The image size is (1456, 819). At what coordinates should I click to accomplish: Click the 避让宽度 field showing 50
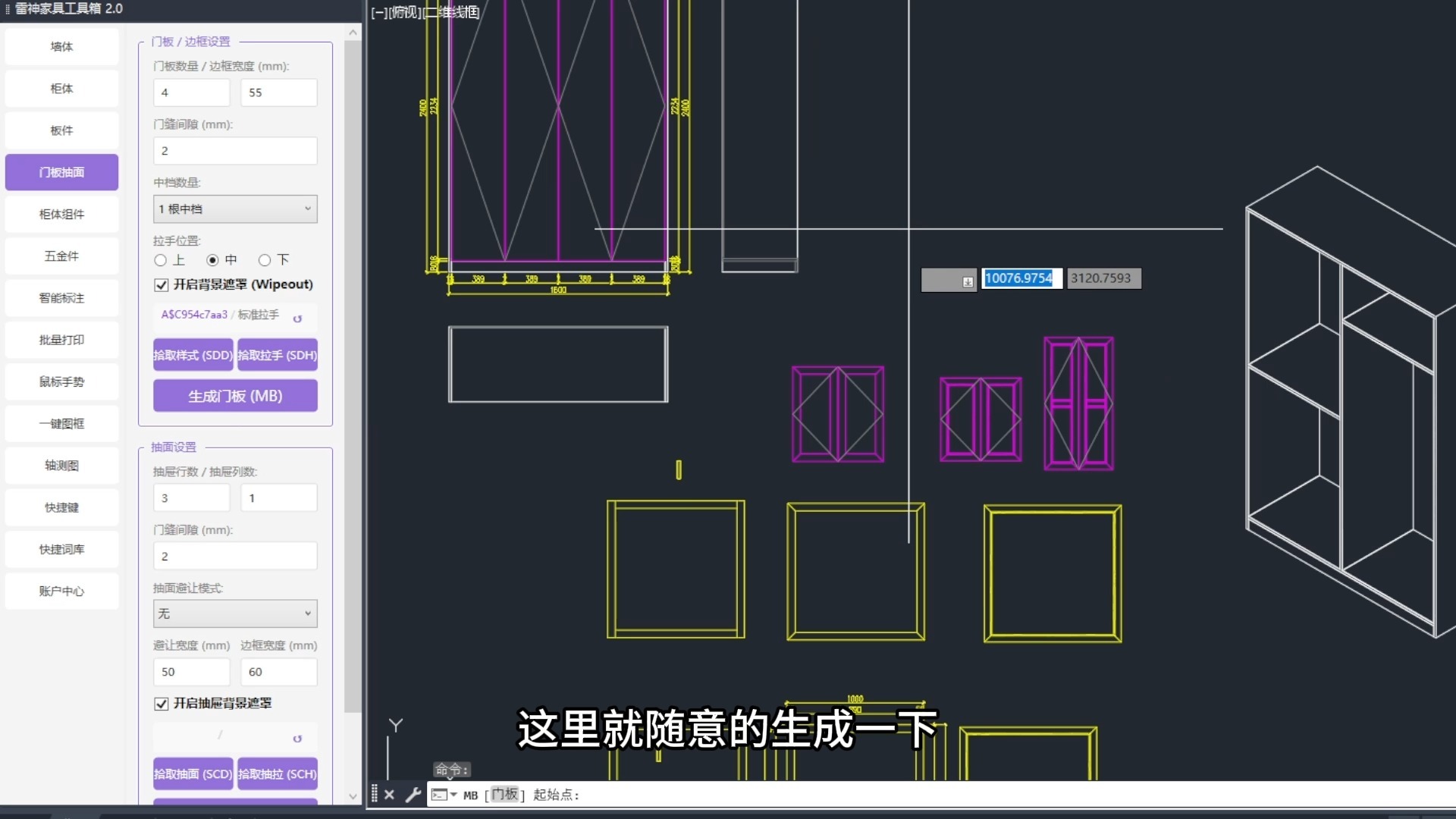pyautogui.click(x=192, y=672)
